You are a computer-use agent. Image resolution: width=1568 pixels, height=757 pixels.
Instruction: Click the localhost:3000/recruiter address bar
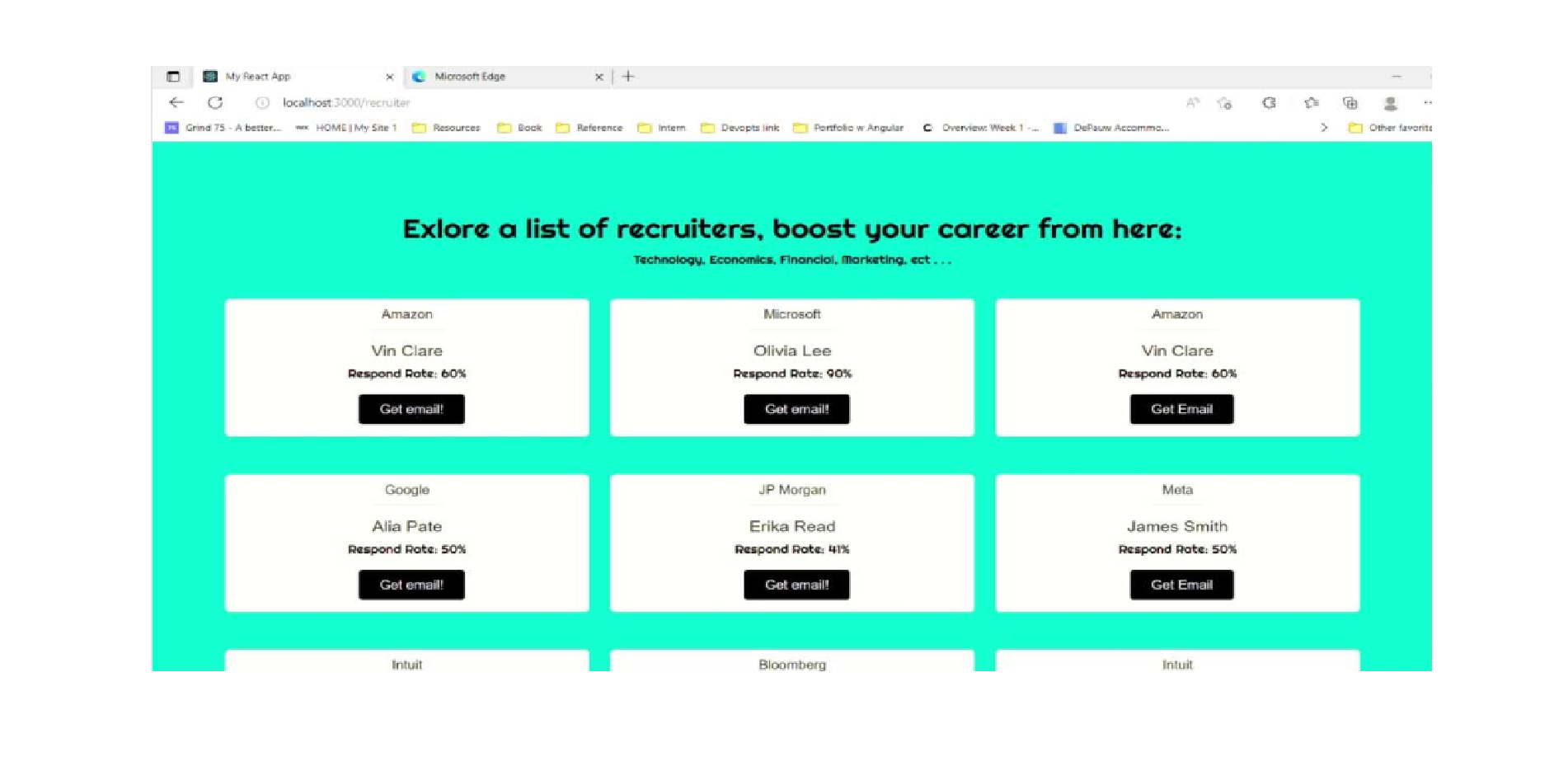[346, 103]
